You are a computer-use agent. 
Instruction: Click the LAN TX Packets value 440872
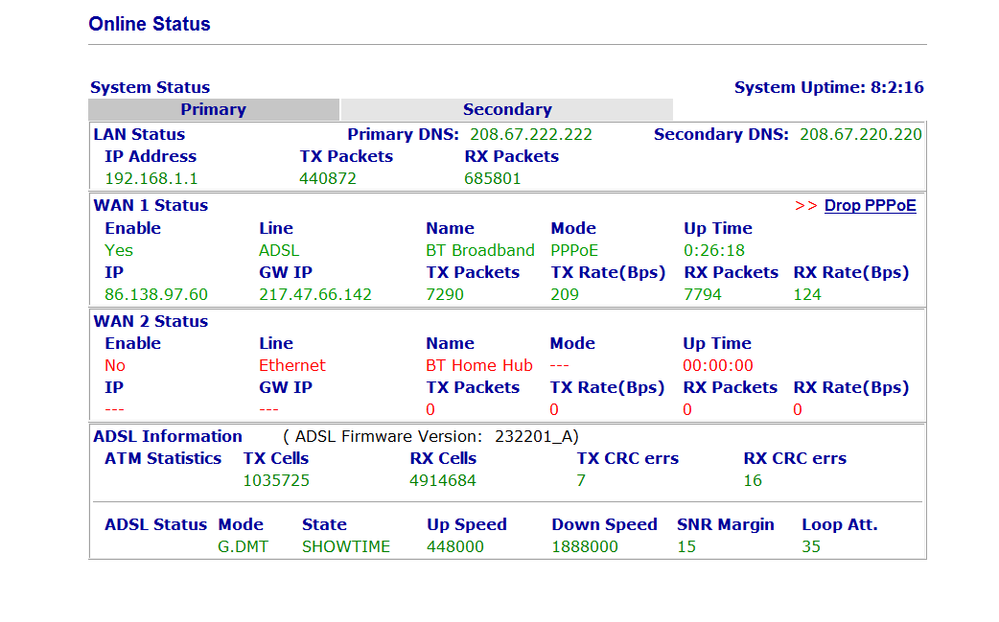pos(328,179)
